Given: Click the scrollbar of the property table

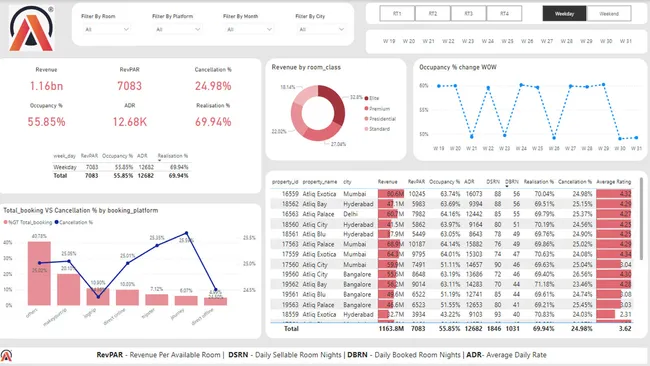Looking at the screenshot, I should click(641, 219).
